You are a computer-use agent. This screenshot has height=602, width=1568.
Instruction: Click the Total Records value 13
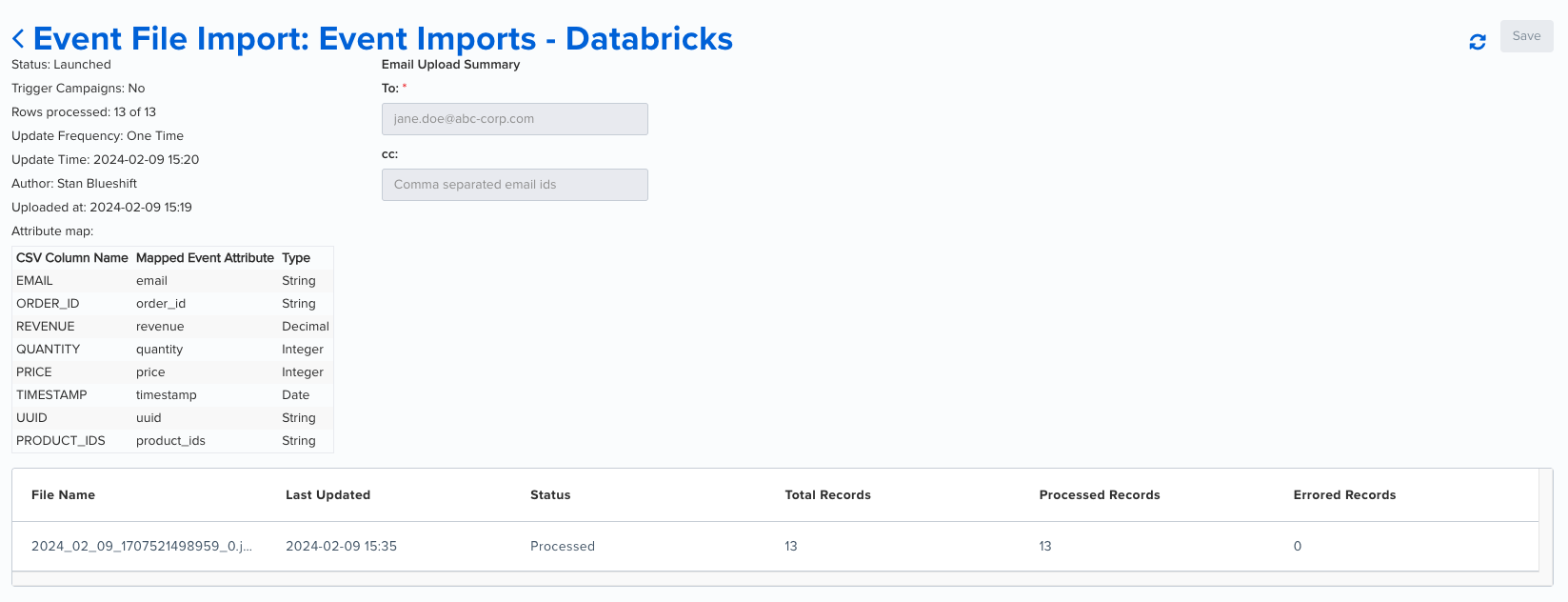click(x=791, y=547)
